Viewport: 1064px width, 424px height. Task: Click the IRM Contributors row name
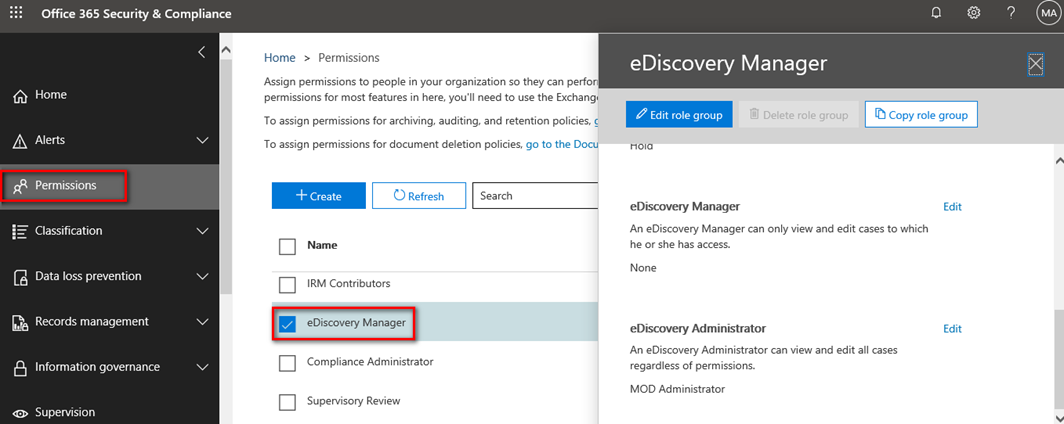(349, 284)
